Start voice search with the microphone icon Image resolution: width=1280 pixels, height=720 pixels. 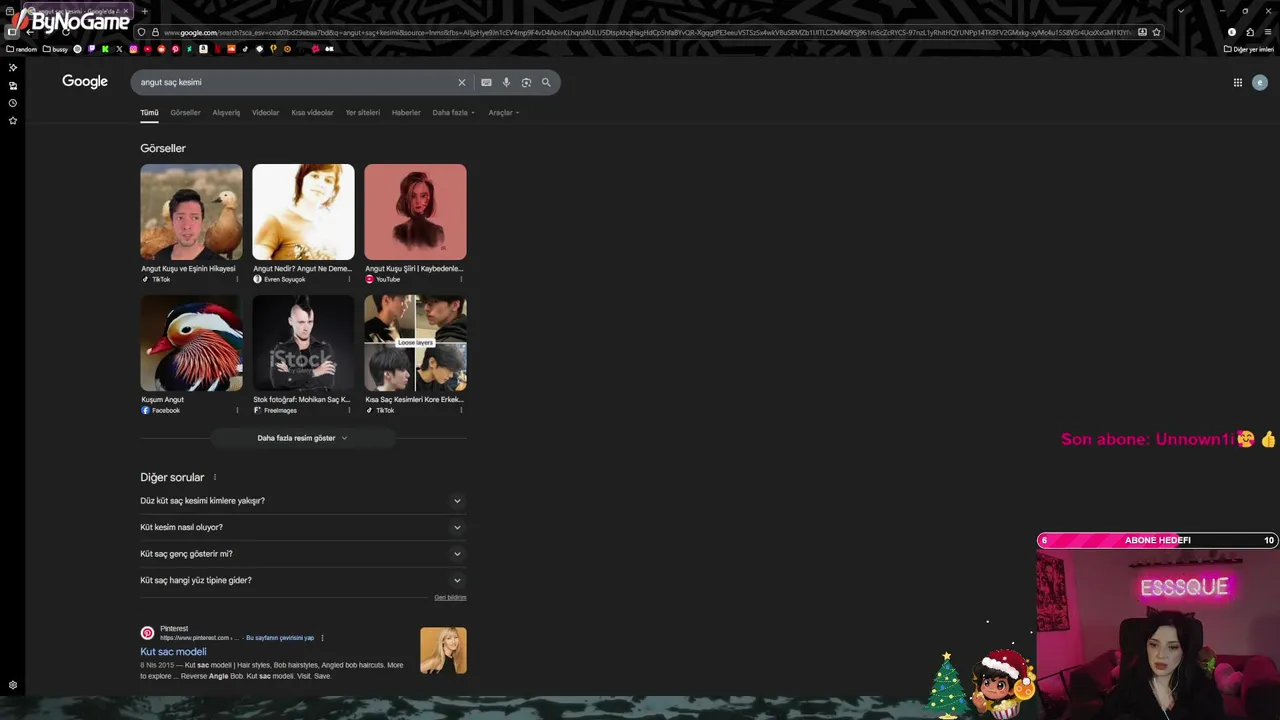click(x=506, y=83)
